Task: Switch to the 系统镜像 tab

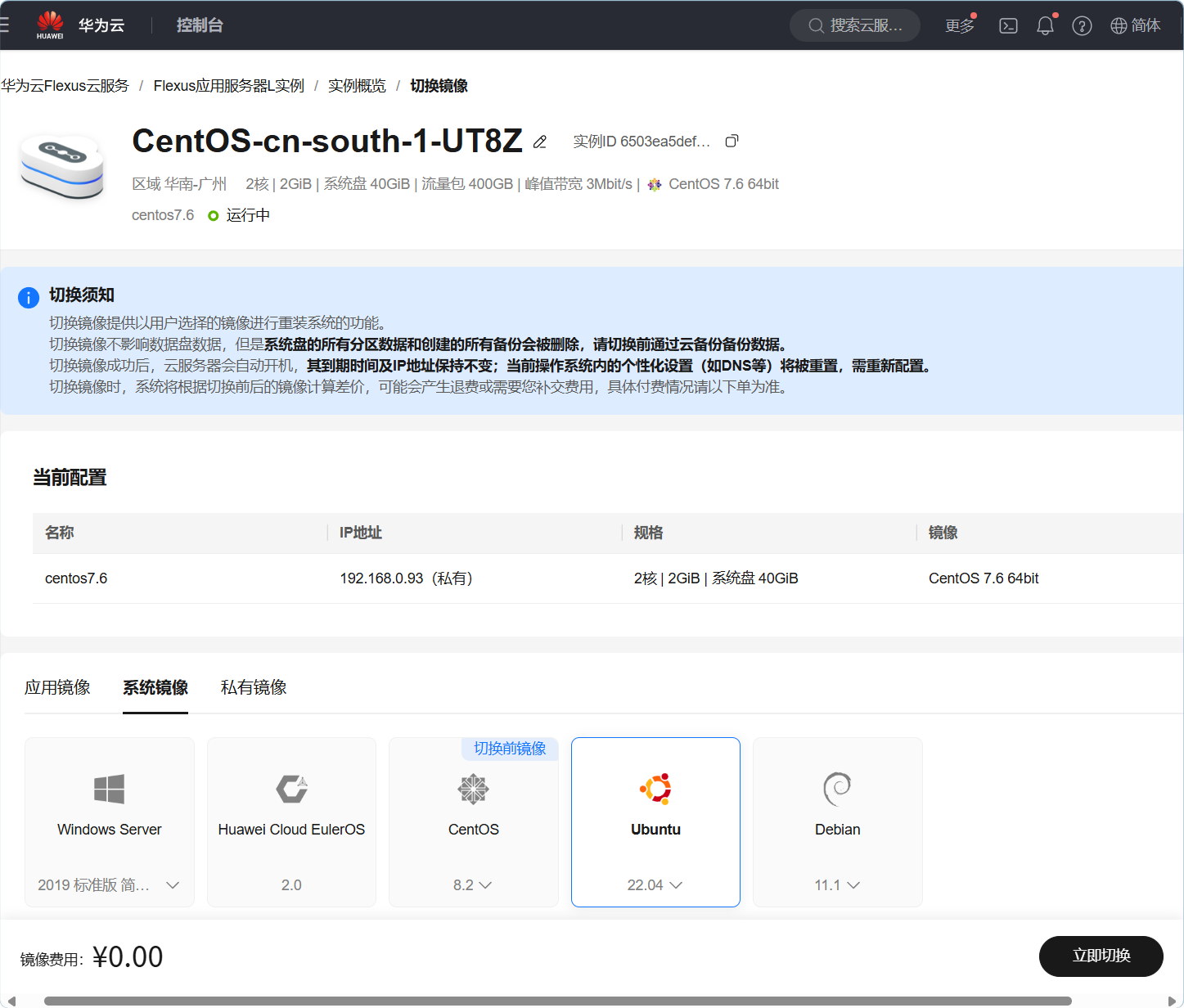Action: 155,687
